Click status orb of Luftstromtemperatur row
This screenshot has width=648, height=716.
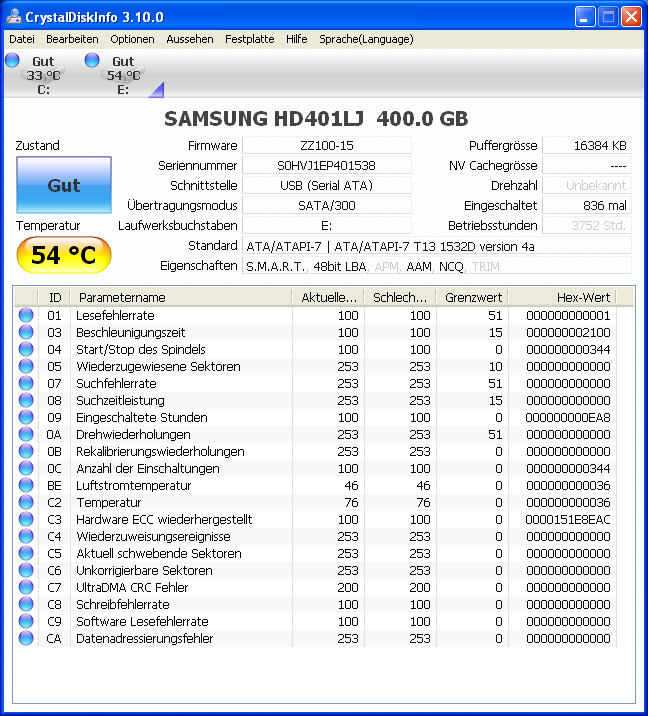point(26,485)
